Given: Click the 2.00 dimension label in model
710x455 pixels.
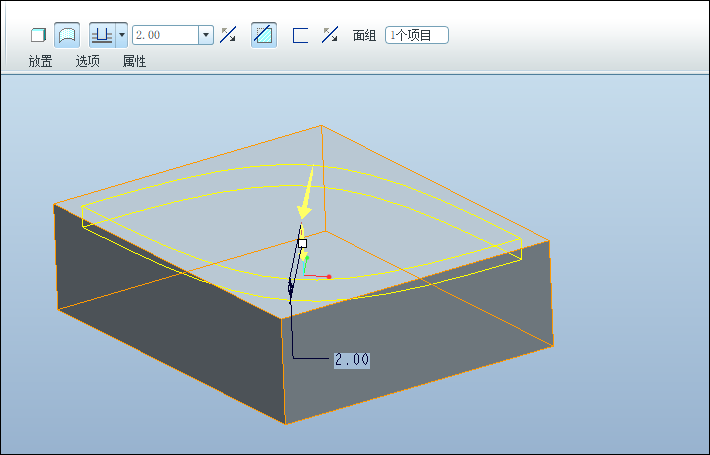Looking at the screenshot, I should coord(352,360).
